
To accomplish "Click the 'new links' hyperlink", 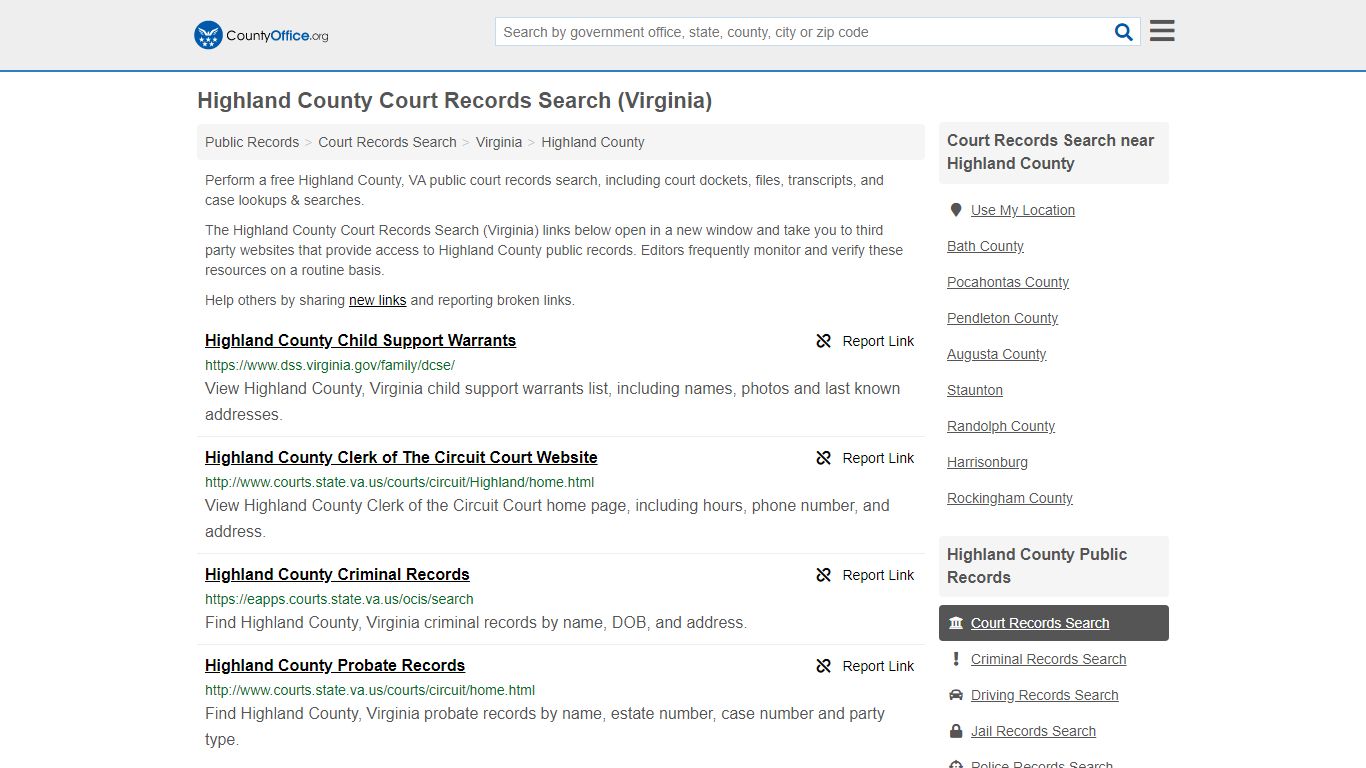I will click(377, 300).
